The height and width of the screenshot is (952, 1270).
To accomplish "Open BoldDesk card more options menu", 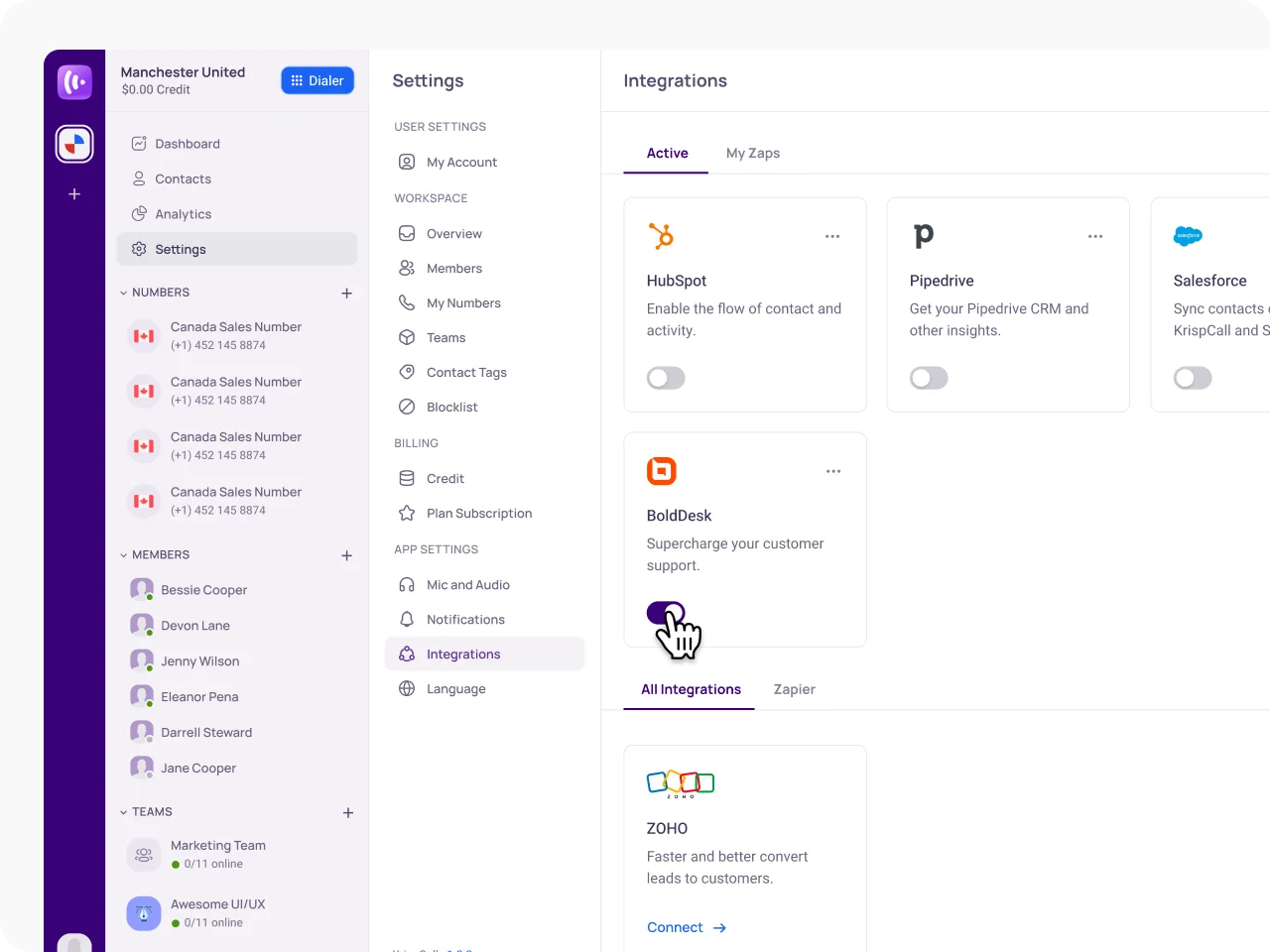I will [x=833, y=472].
